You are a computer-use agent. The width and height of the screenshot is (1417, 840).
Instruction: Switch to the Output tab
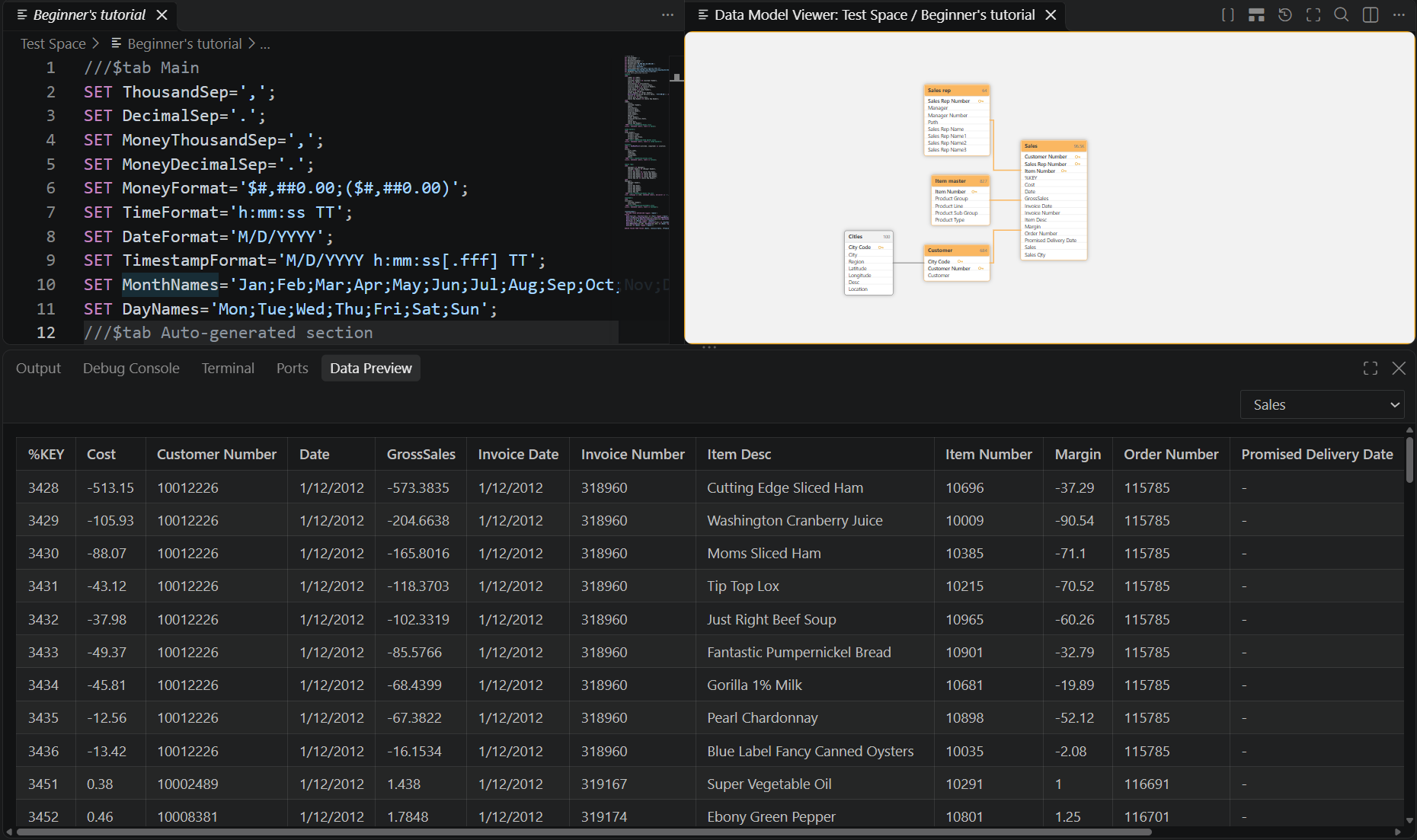point(38,369)
